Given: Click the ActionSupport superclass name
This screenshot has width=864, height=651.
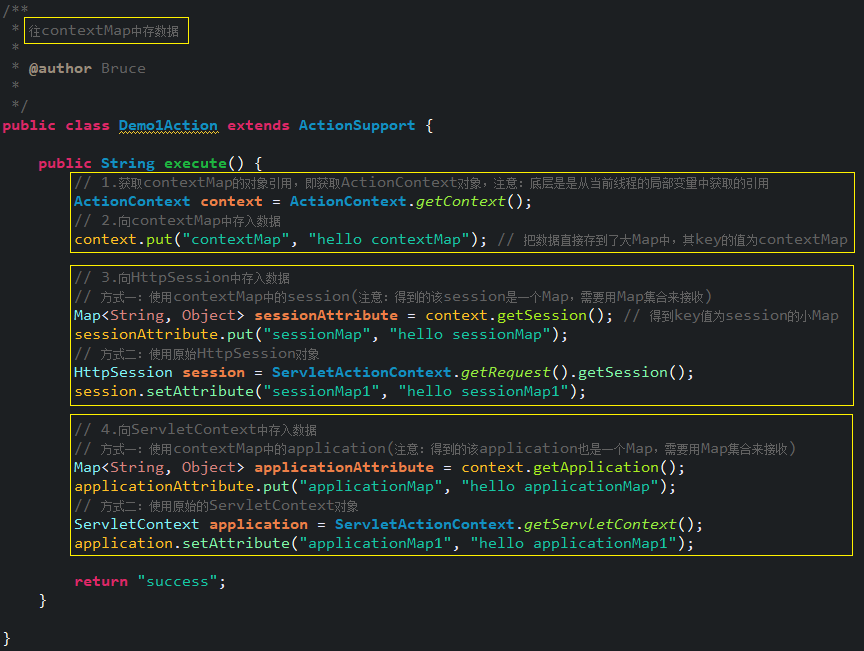Looking at the screenshot, I should pos(357,126).
